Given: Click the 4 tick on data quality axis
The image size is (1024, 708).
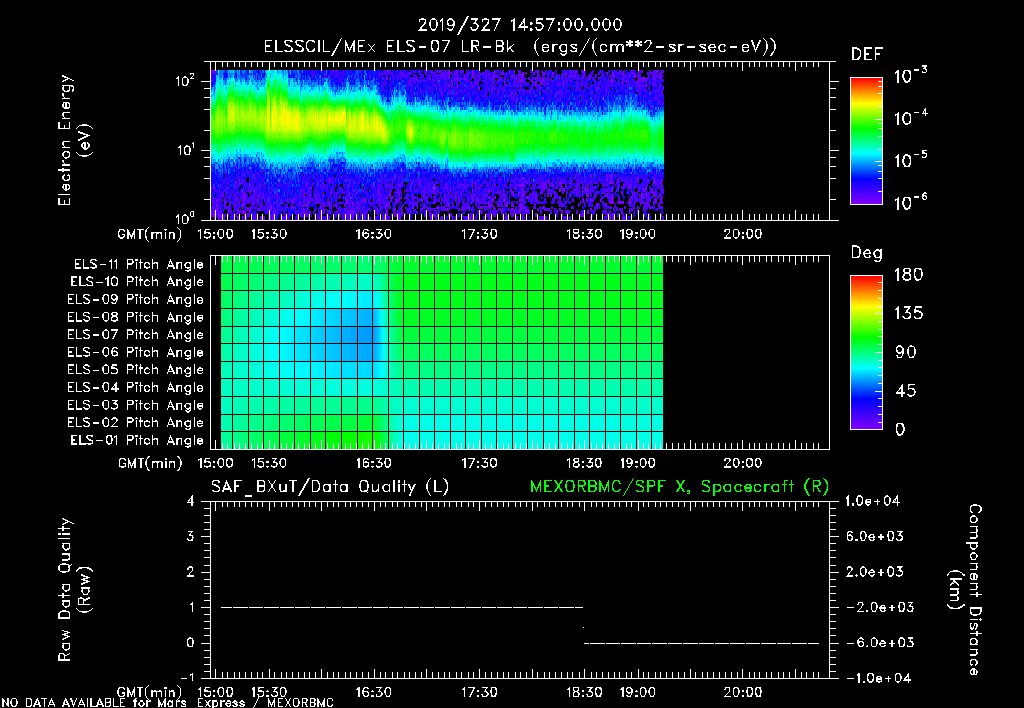Looking at the screenshot, I should [191, 501].
